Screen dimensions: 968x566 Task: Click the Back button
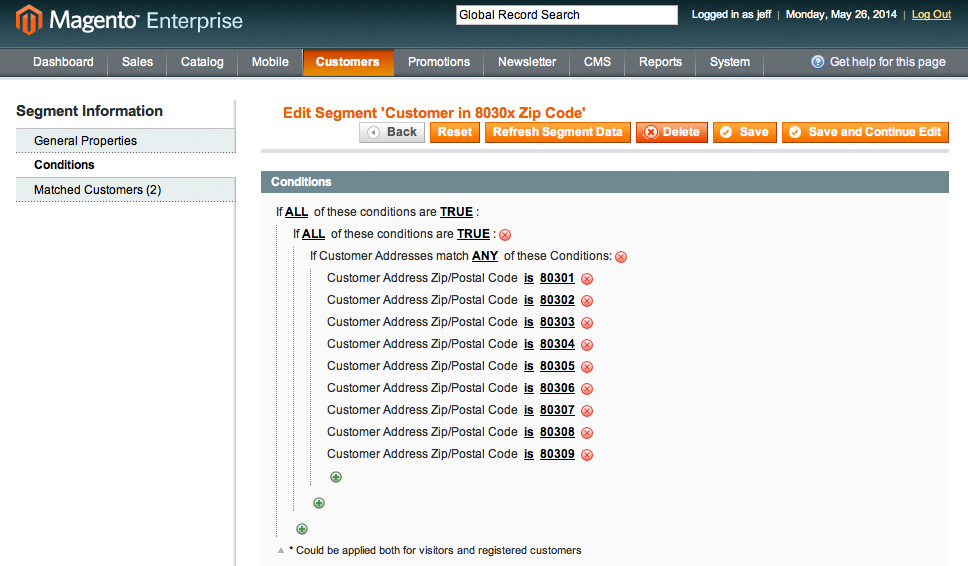(x=392, y=132)
